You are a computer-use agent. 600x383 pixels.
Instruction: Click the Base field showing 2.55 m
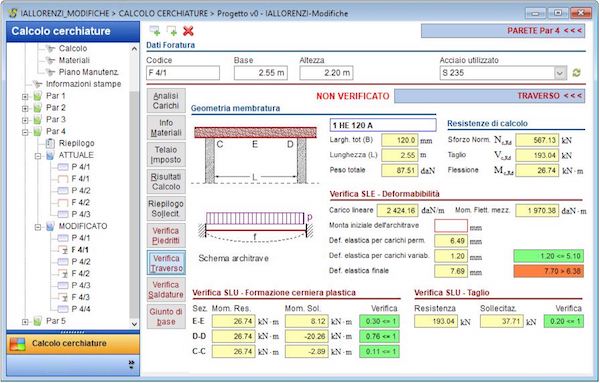coord(261,73)
